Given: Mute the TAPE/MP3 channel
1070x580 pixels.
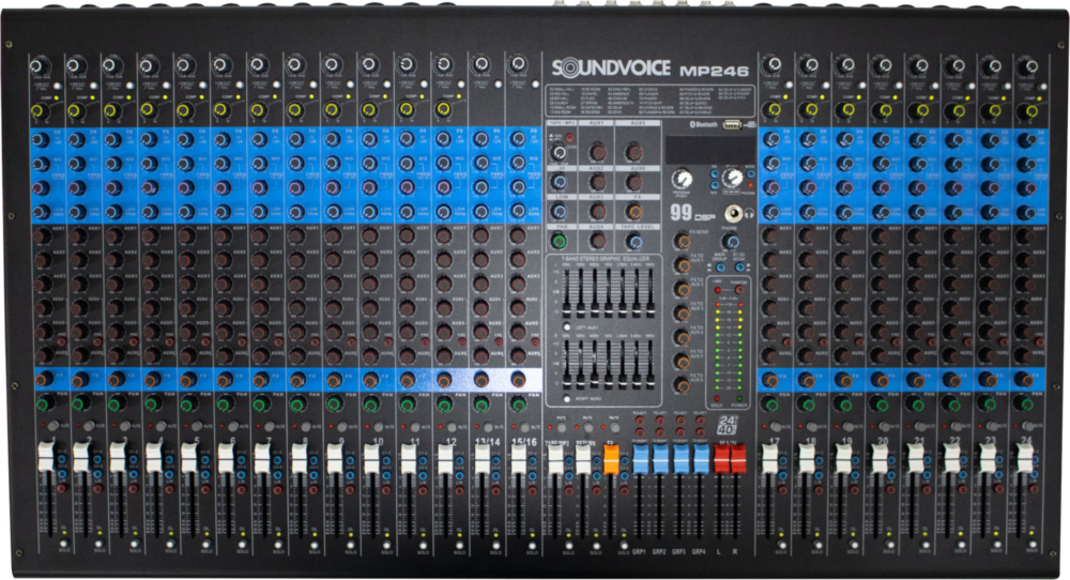Looking at the screenshot, I should tap(562, 428).
